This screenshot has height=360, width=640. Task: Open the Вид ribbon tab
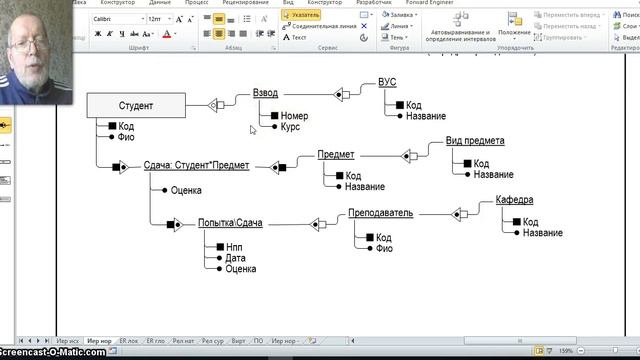pyautogui.click(x=288, y=2)
